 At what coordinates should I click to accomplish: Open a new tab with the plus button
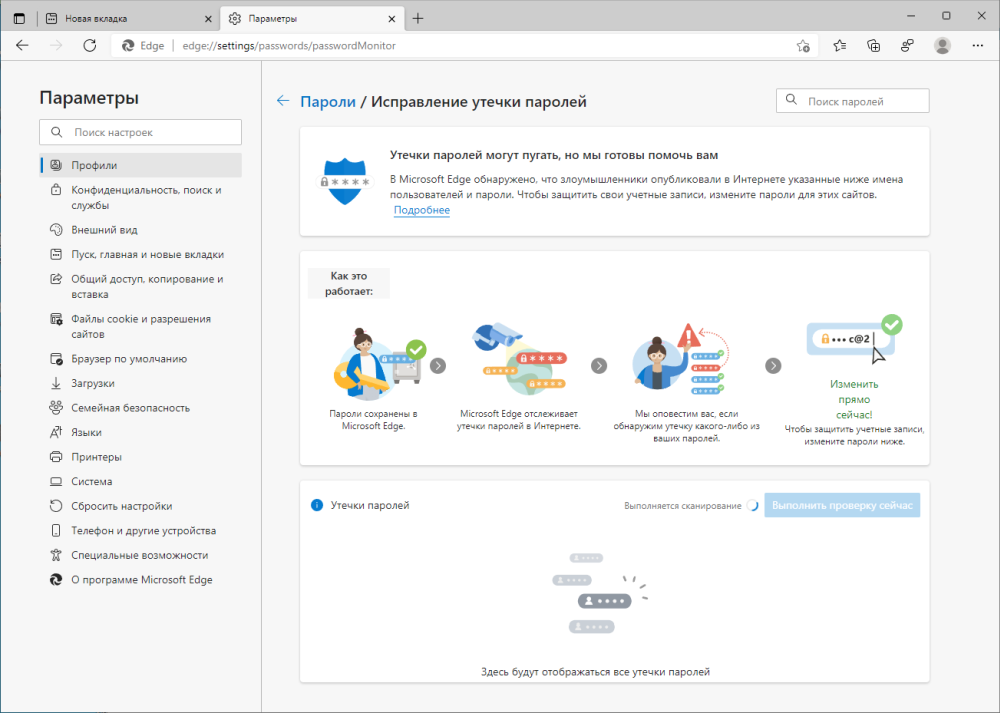pos(418,18)
